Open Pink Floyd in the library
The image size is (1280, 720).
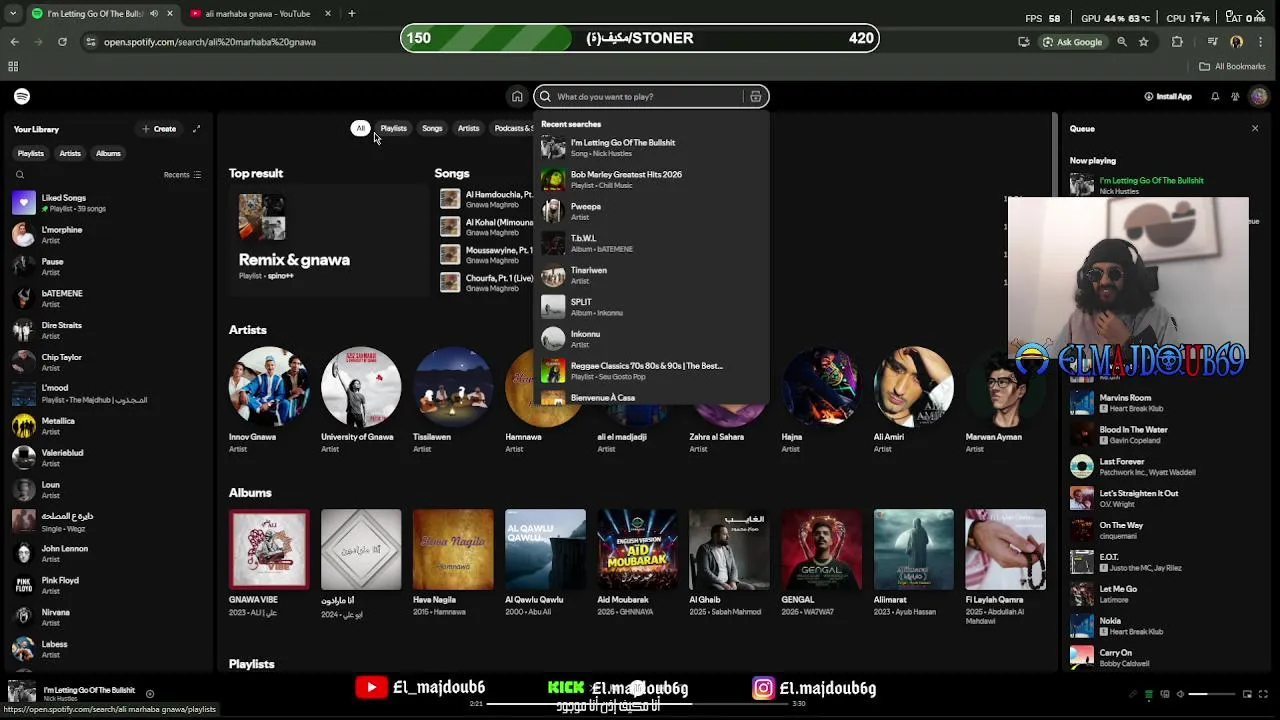(108, 585)
